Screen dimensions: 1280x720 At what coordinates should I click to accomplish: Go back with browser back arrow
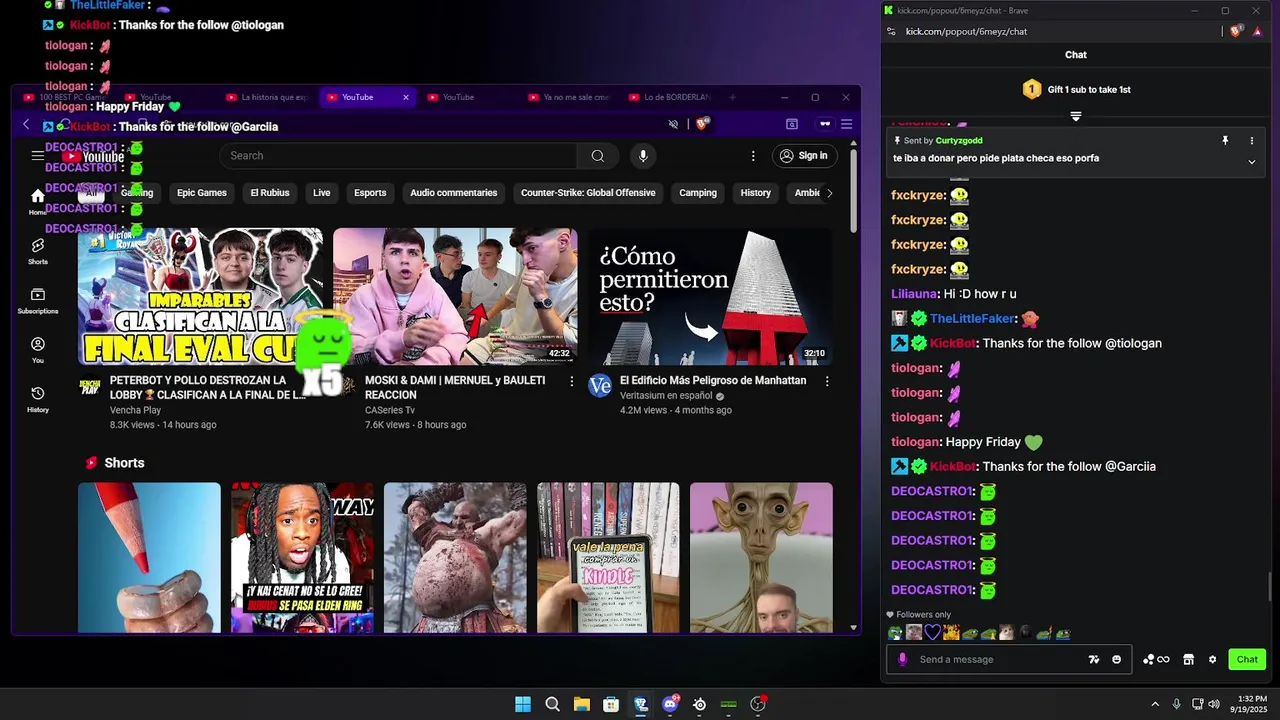point(26,125)
